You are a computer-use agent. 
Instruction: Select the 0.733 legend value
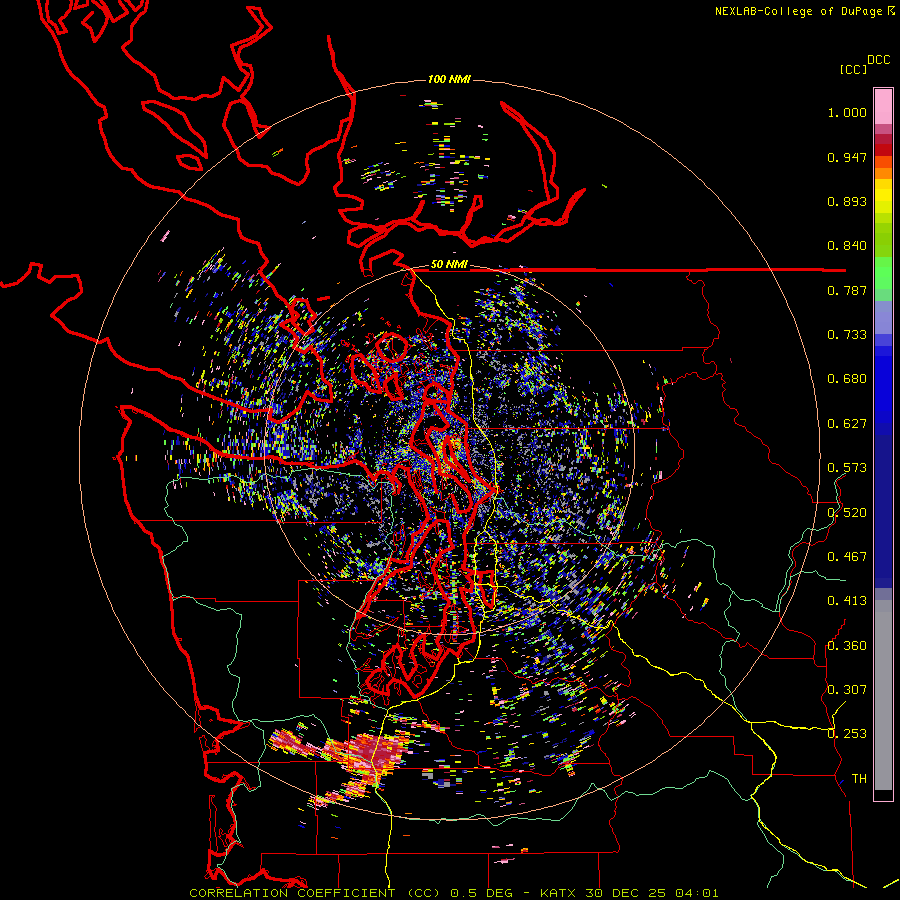[x=847, y=335]
